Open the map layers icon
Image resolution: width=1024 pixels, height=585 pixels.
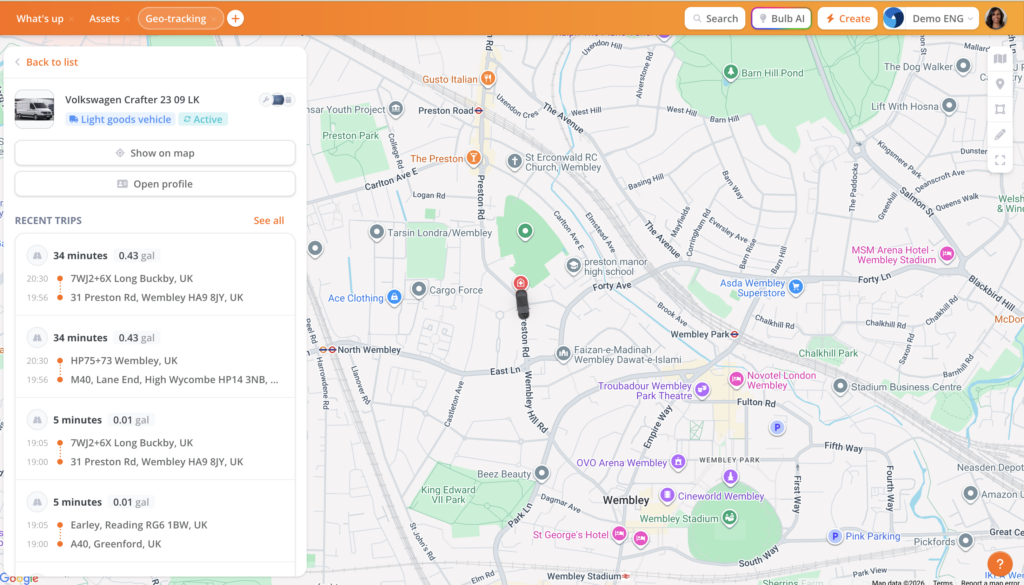pyautogui.click(x=1000, y=59)
